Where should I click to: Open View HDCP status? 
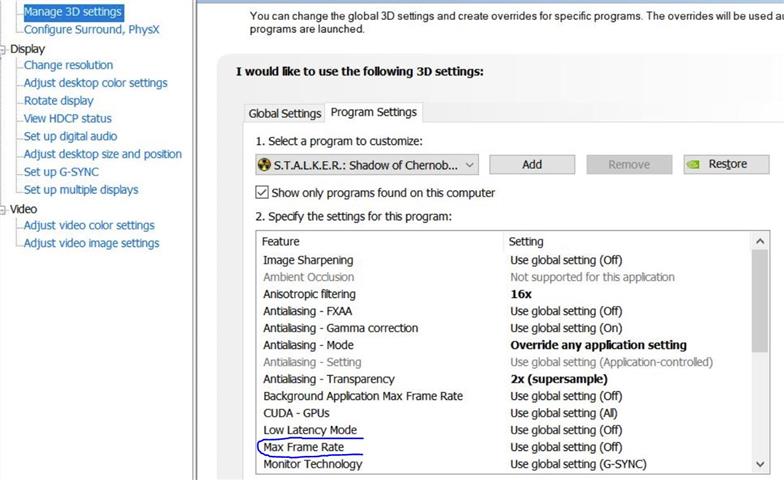click(x=68, y=118)
